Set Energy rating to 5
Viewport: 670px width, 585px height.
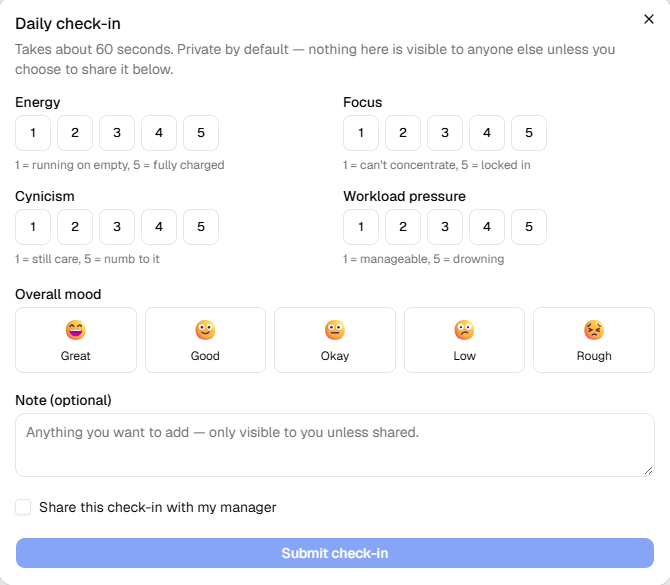[201, 133]
